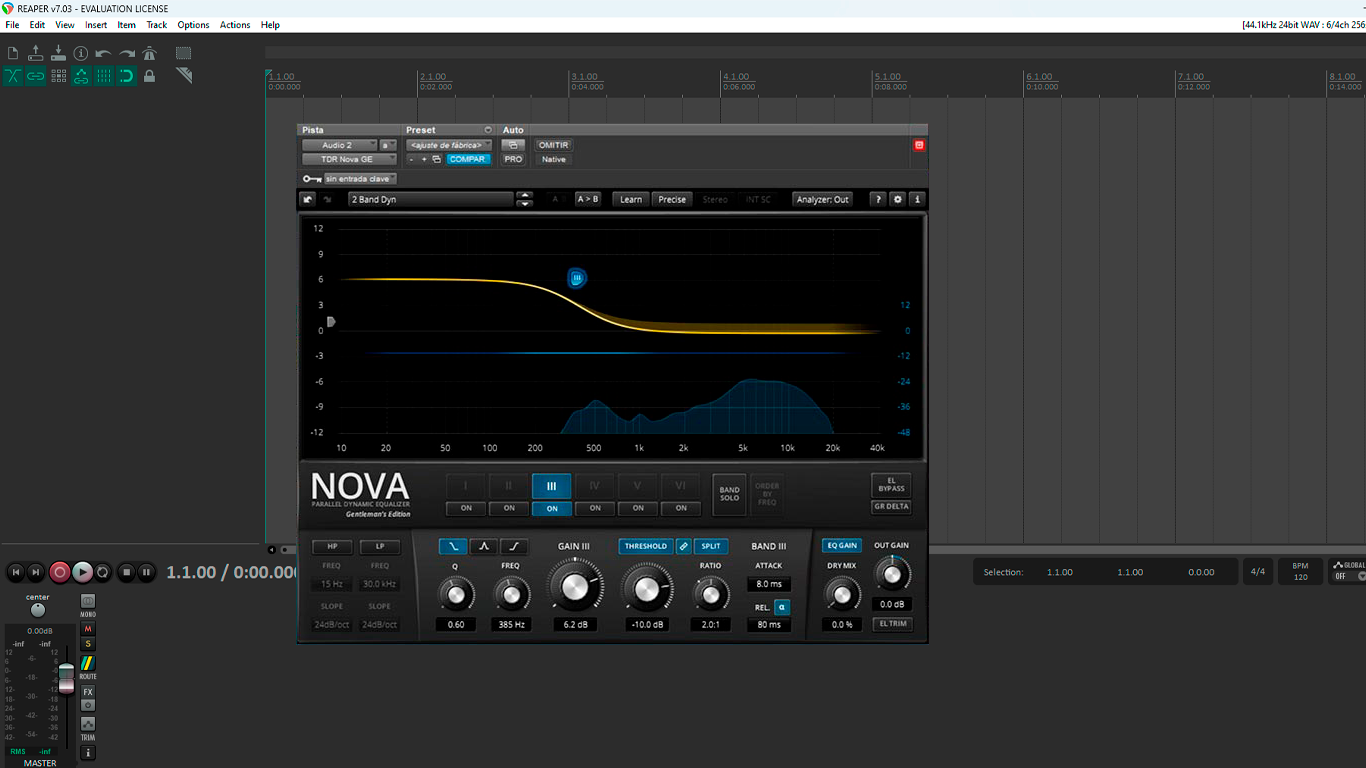Click the transport Record button

pos(60,572)
